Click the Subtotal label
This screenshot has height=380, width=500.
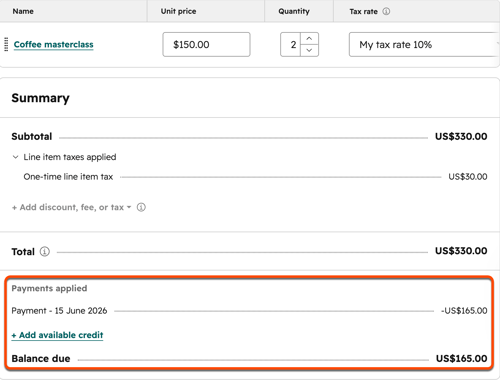[32, 136]
